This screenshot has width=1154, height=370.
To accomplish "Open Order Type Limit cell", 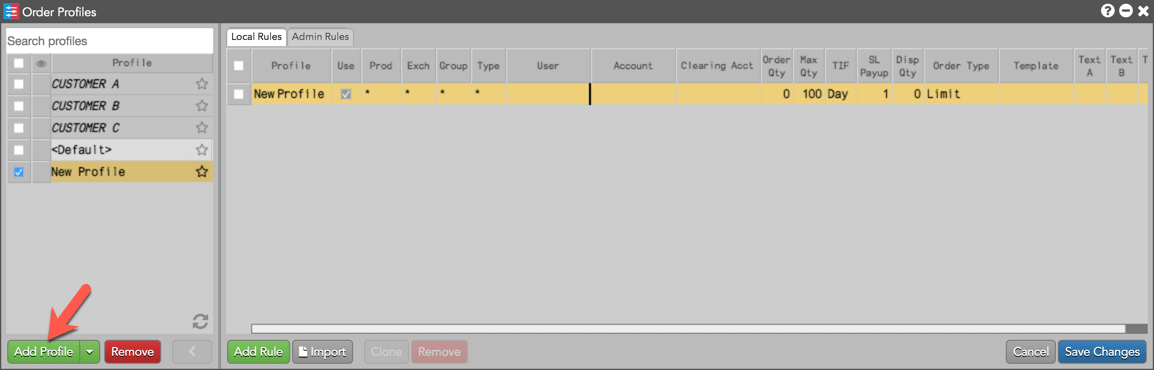I will pyautogui.click(x=961, y=94).
